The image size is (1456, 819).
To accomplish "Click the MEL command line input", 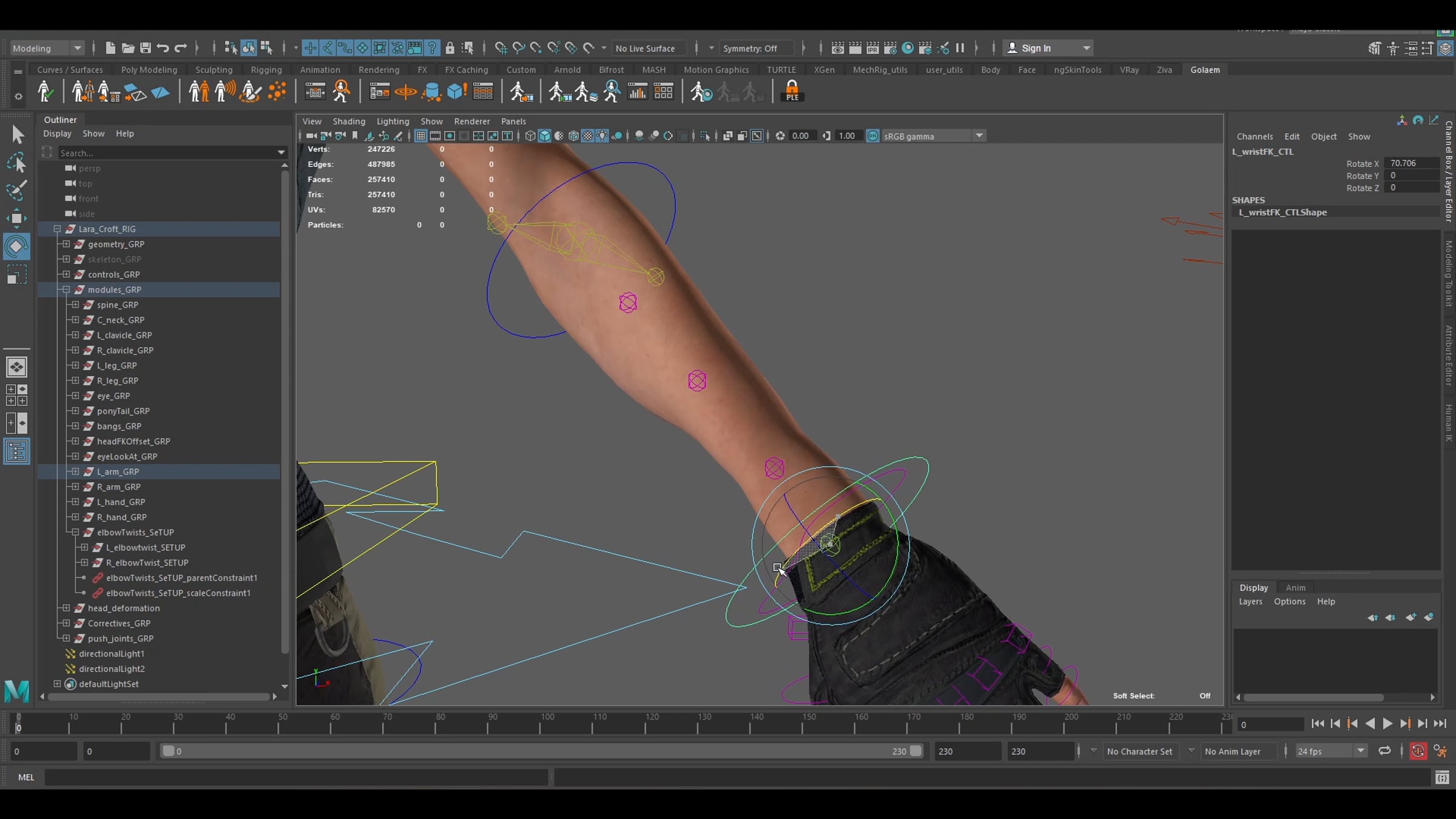I will (x=297, y=777).
